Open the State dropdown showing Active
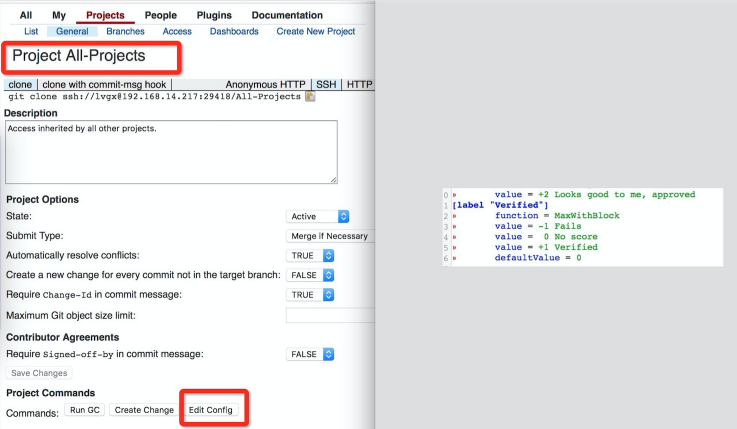 317,217
